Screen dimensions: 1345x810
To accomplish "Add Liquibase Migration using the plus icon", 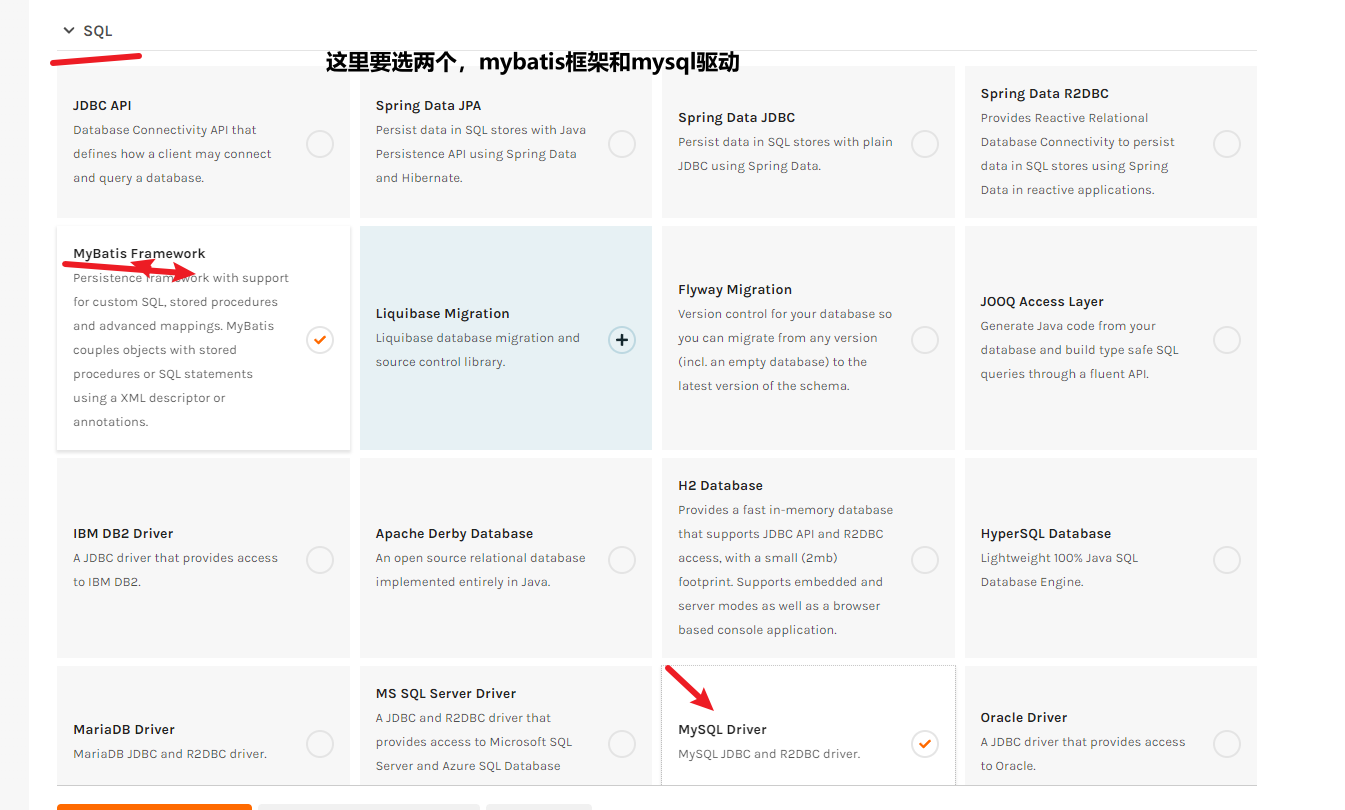I will tap(622, 339).
